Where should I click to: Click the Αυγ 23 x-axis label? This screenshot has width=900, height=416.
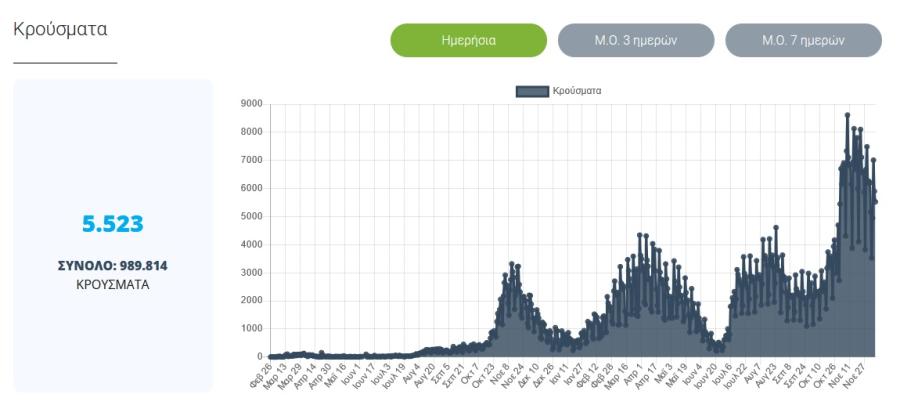(x=766, y=375)
